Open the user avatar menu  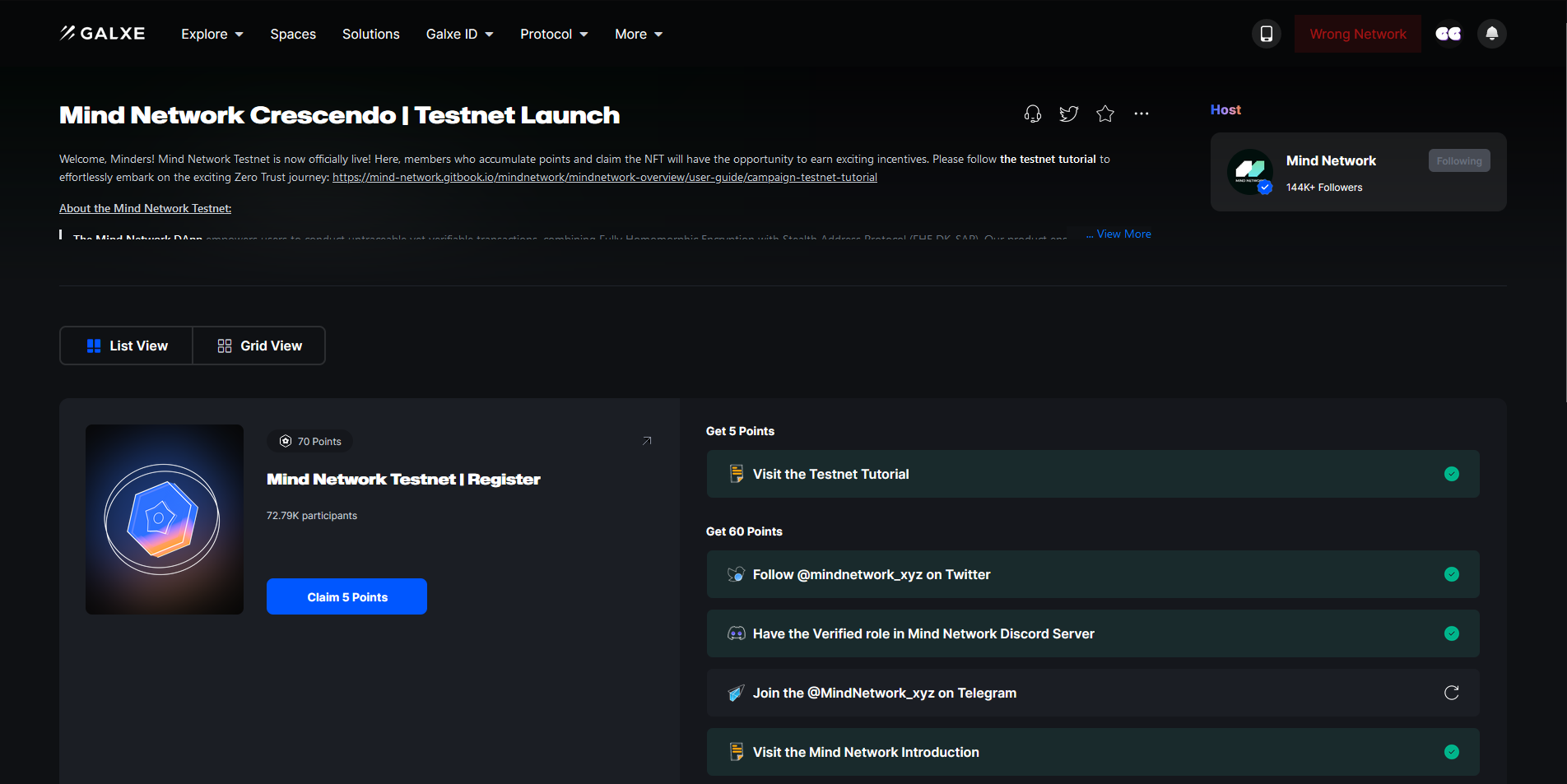1448,34
